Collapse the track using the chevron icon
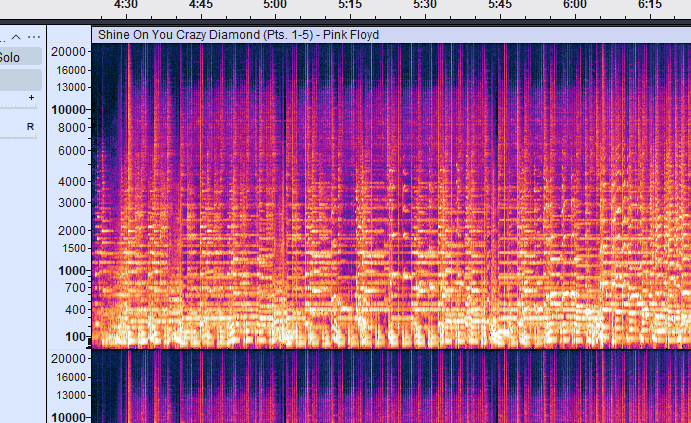691x423 pixels. click(x=16, y=37)
